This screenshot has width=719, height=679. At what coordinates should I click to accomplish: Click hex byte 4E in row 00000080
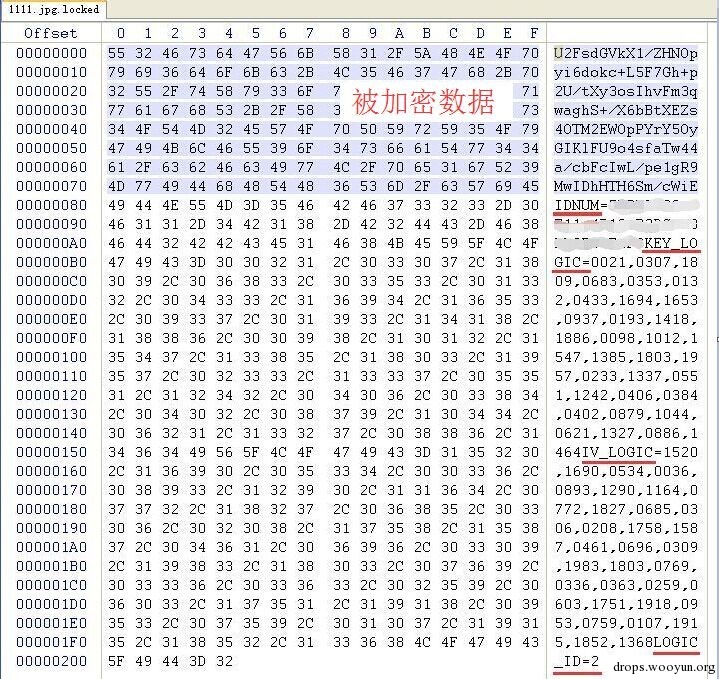pyautogui.click(x=170, y=205)
